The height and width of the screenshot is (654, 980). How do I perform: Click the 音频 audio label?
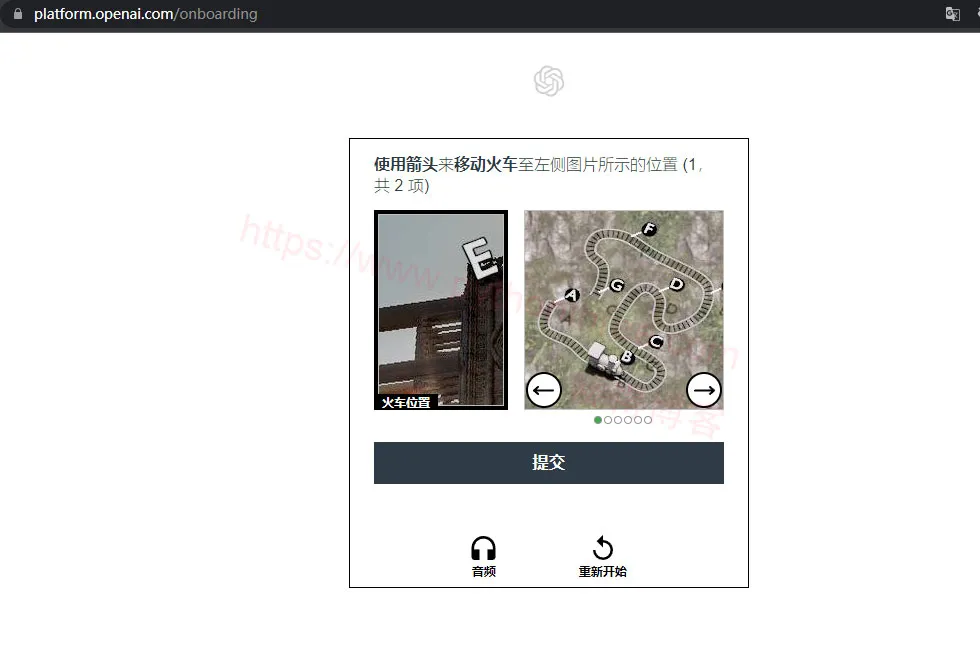click(483, 572)
